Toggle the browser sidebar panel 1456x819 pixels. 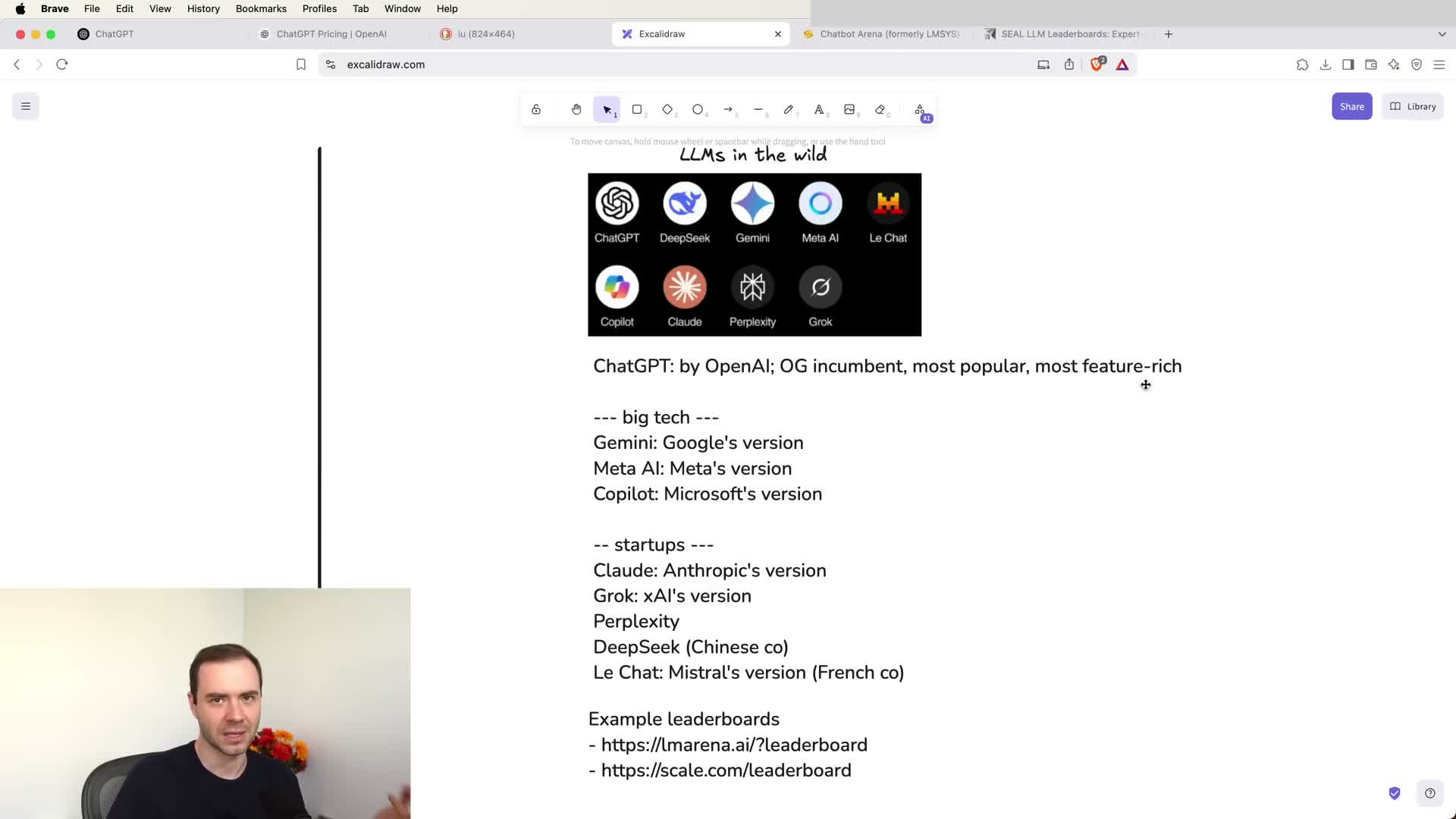coord(1348,64)
